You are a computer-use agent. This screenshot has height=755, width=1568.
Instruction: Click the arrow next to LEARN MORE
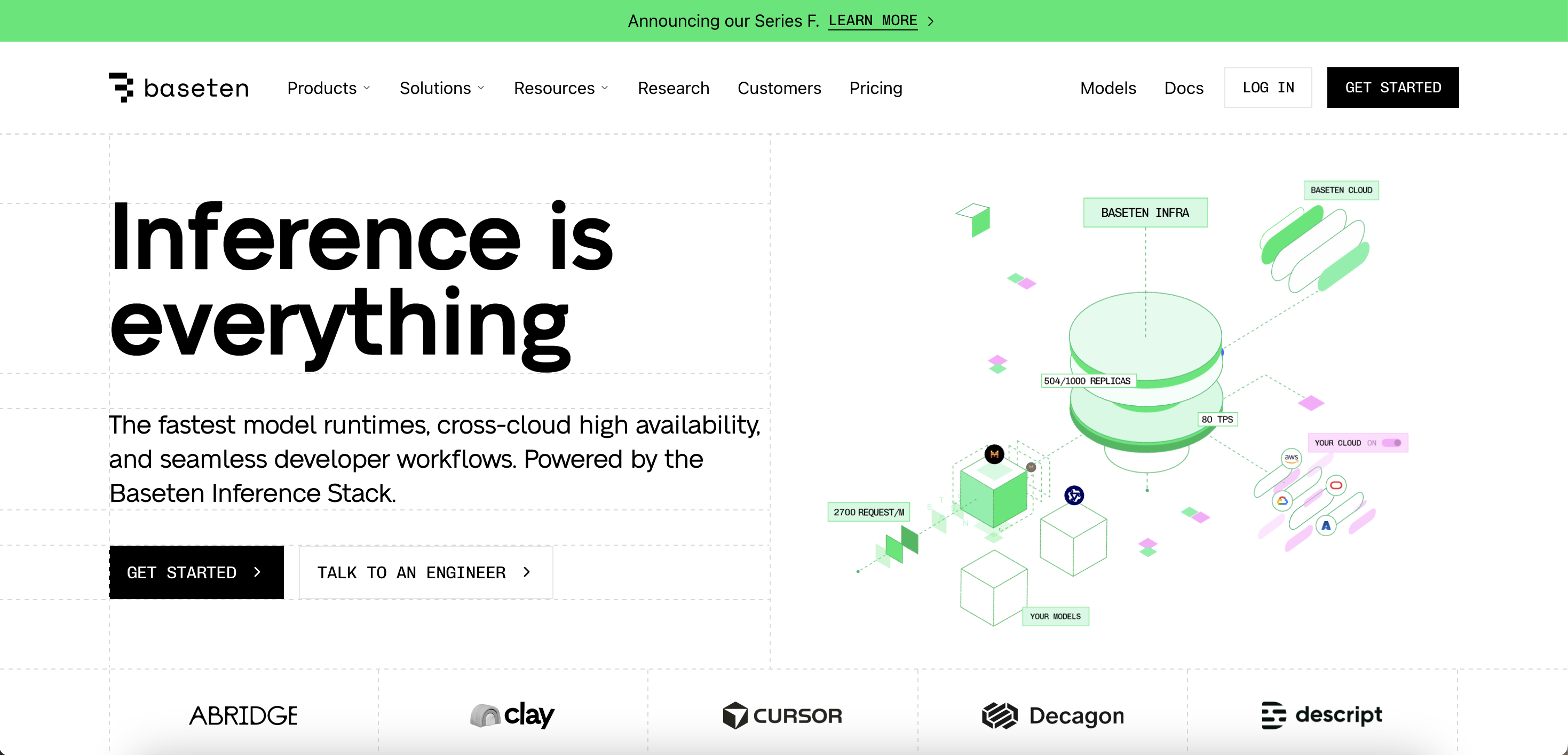930,21
